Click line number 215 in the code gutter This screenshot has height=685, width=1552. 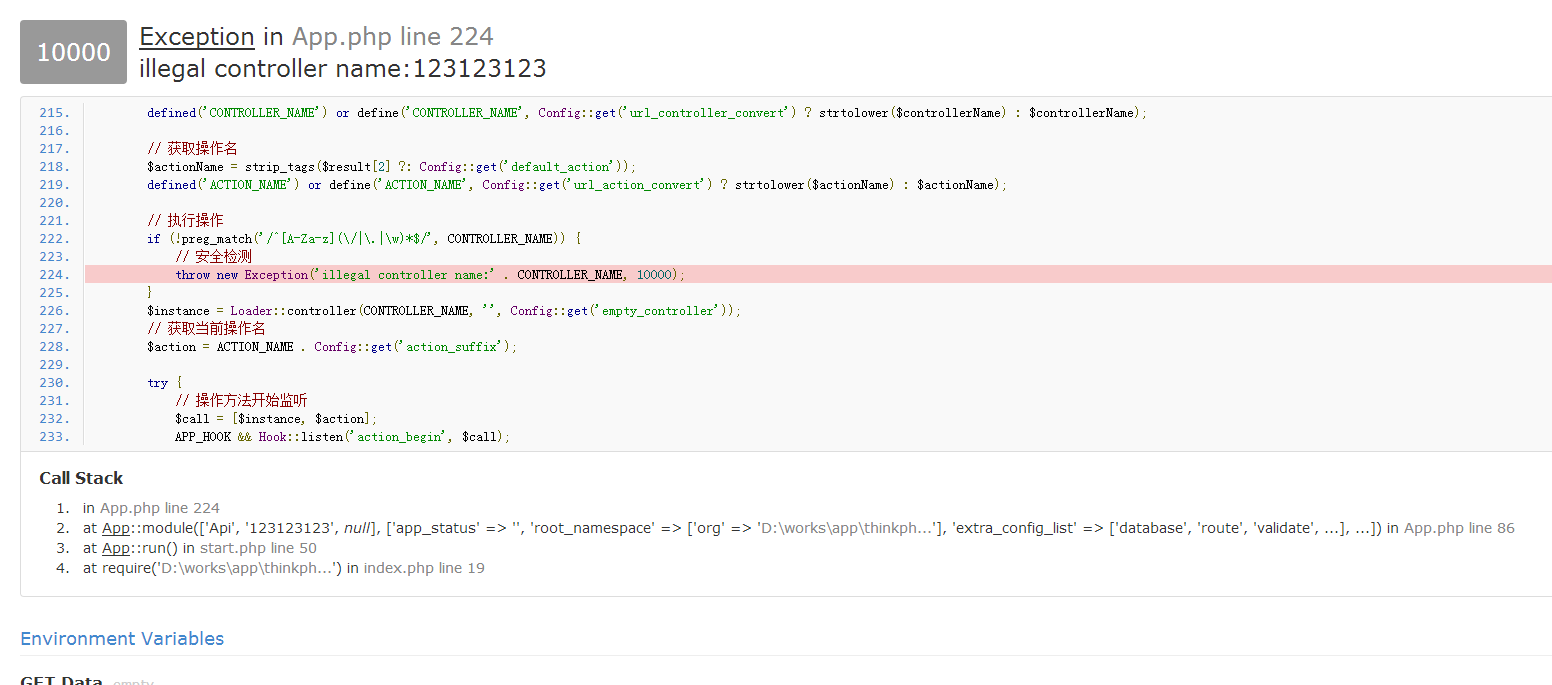tap(54, 113)
